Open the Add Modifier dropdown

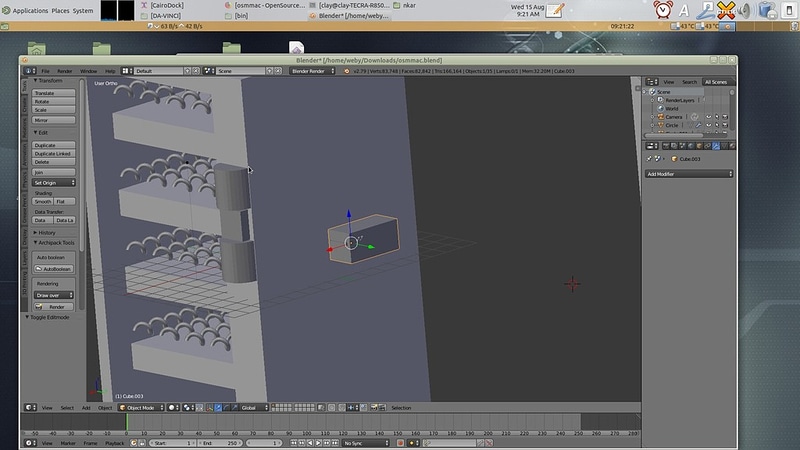coord(689,174)
